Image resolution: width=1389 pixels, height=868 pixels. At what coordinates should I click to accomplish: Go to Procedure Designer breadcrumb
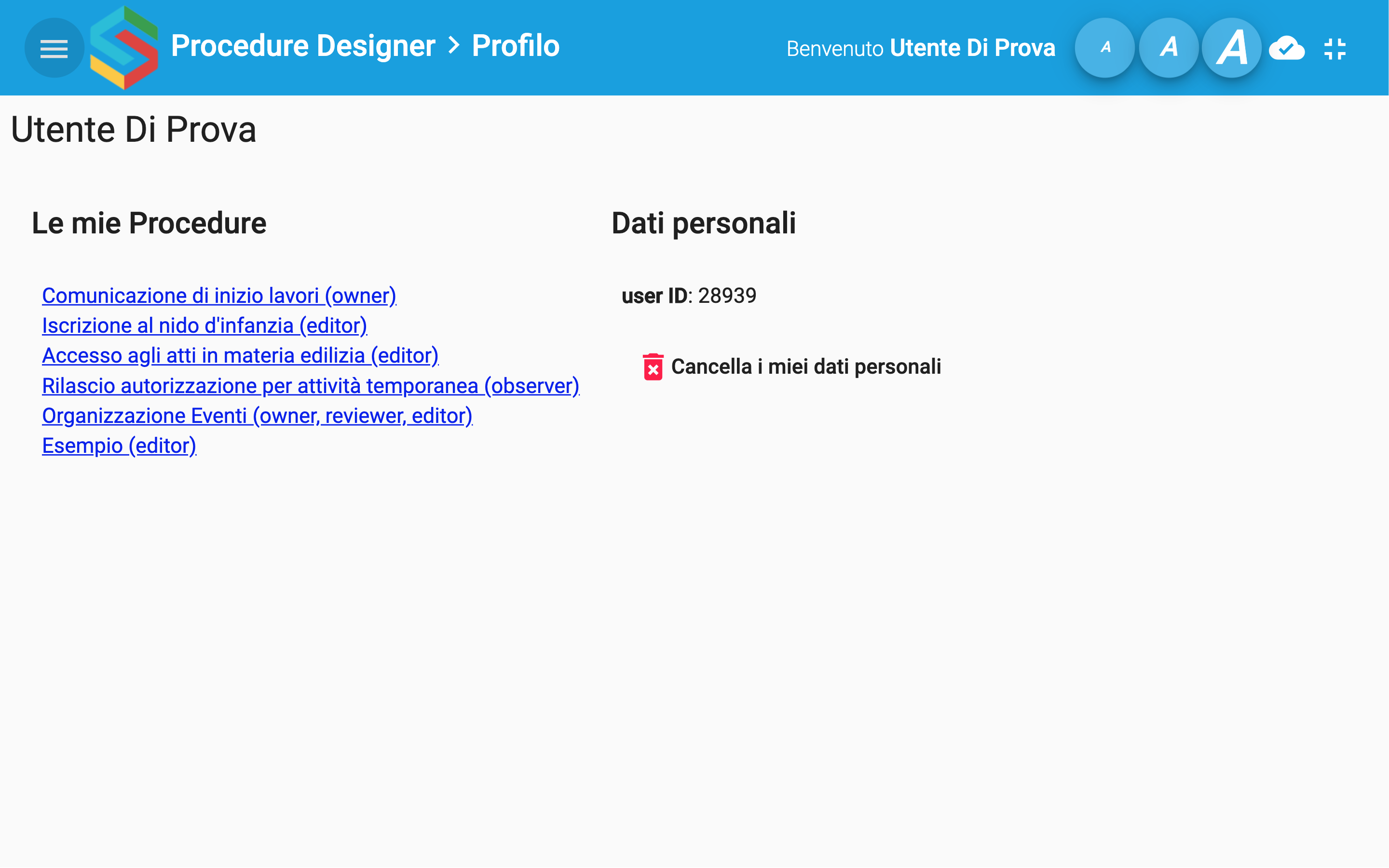point(303,46)
